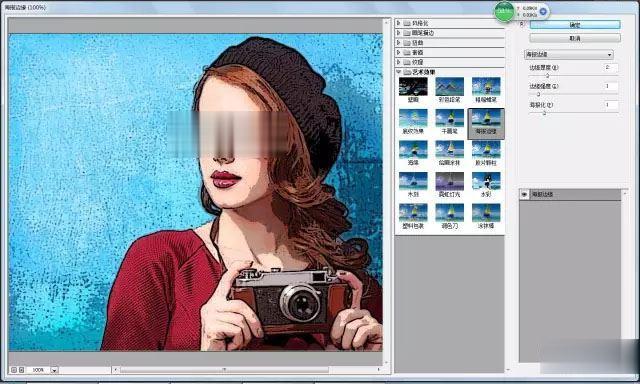This screenshot has width=640, height=384.
Task: Select the 壁画 (Fresco) filter thumbnail
Action: coord(413,89)
